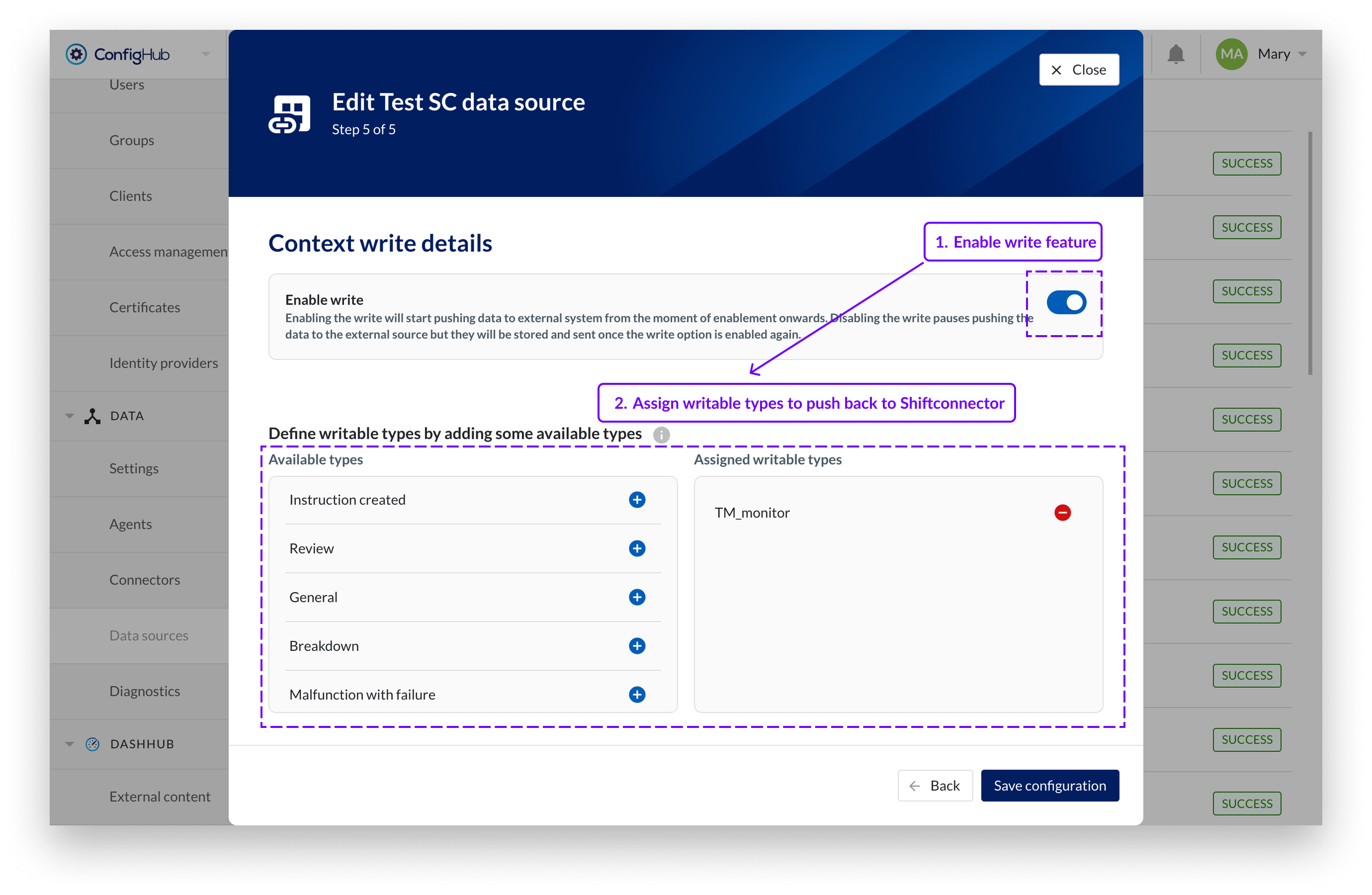The width and height of the screenshot is (1372, 895).
Task: Add Breakdown type with plus icon
Action: click(636, 646)
